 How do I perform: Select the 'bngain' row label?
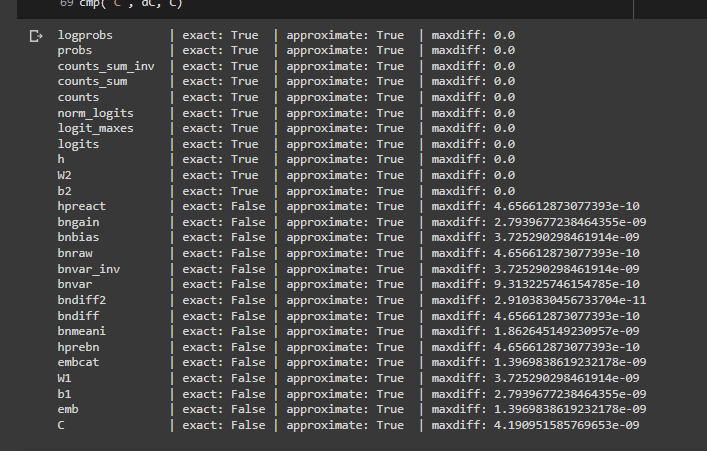coord(78,222)
